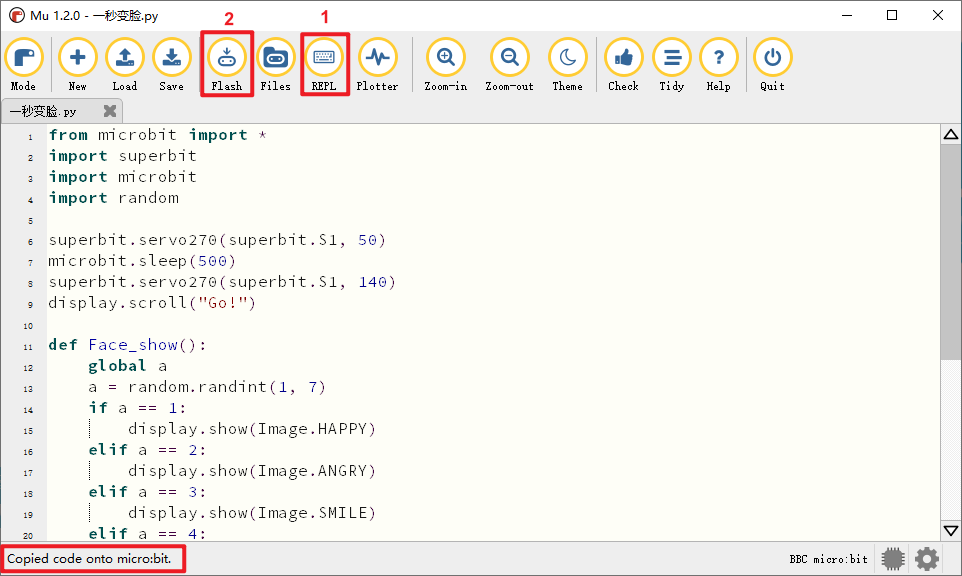Click the scrollbar down arrow
Viewport: 962px width, 576px height.
click(951, 531)
